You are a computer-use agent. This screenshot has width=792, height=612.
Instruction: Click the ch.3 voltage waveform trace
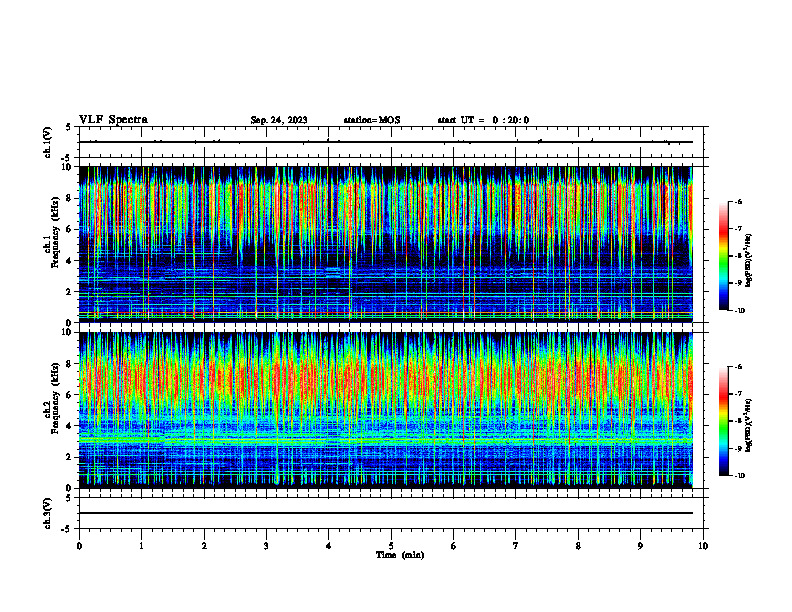(386, 513)
